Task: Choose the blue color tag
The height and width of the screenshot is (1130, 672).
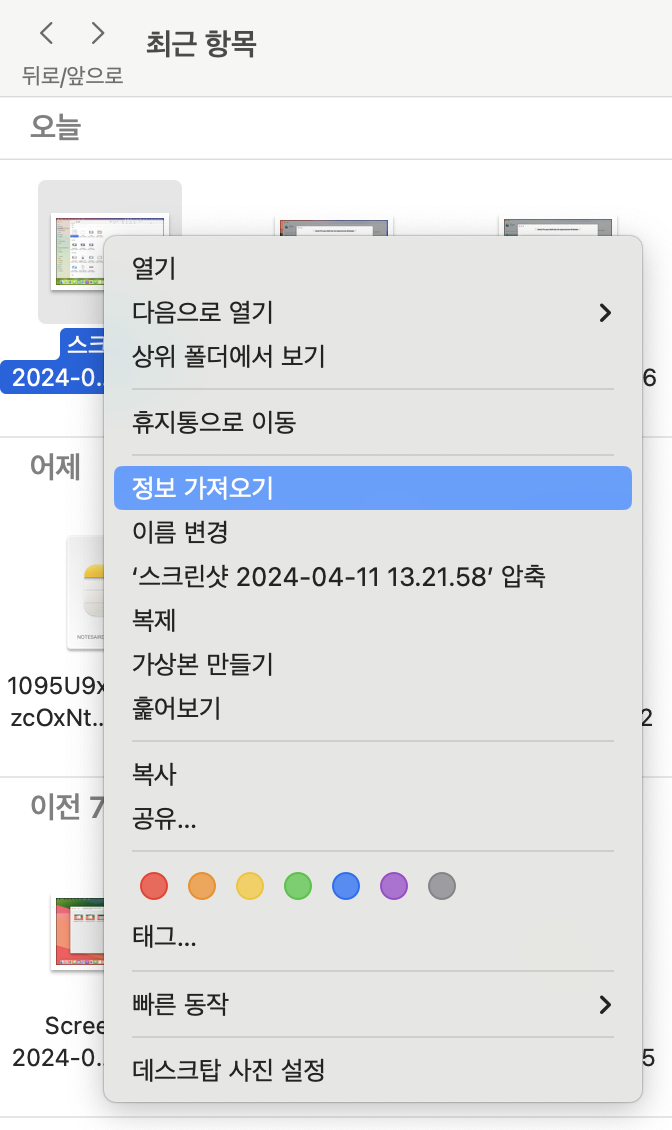Action: [346, 886]
